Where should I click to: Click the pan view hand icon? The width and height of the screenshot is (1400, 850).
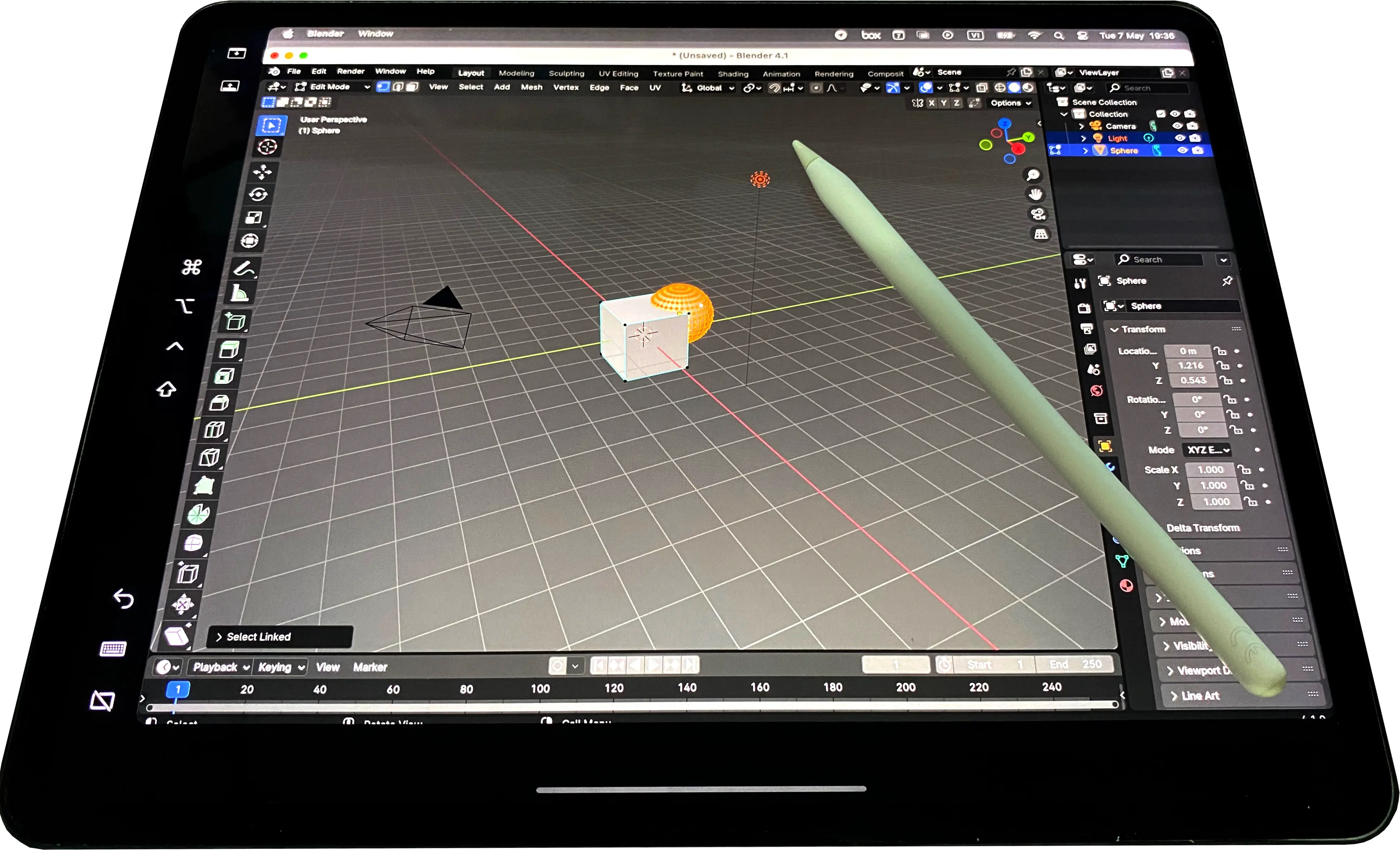(x=1035, y=194)
